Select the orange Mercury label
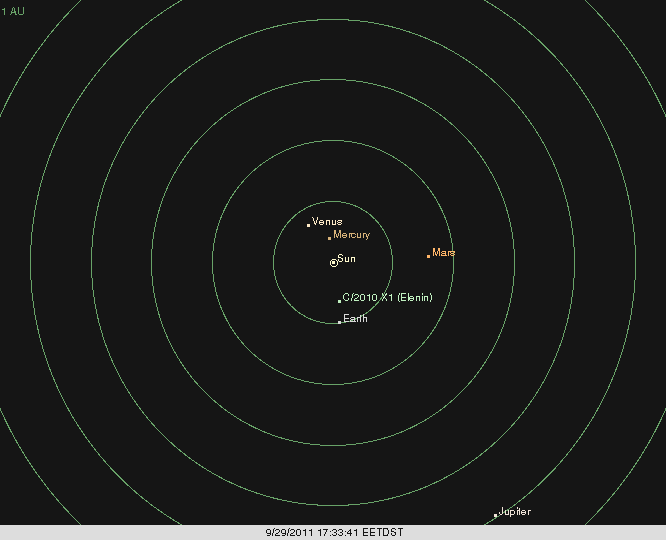This screenshot has height=540, width=666. pyautogui.click(x=351, y=235)
